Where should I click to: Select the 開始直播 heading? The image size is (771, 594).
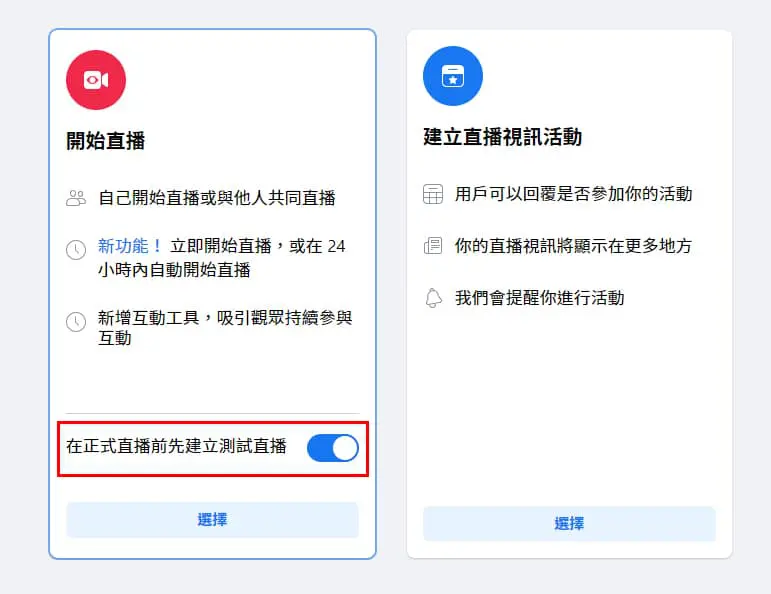(x=106, y=141)
